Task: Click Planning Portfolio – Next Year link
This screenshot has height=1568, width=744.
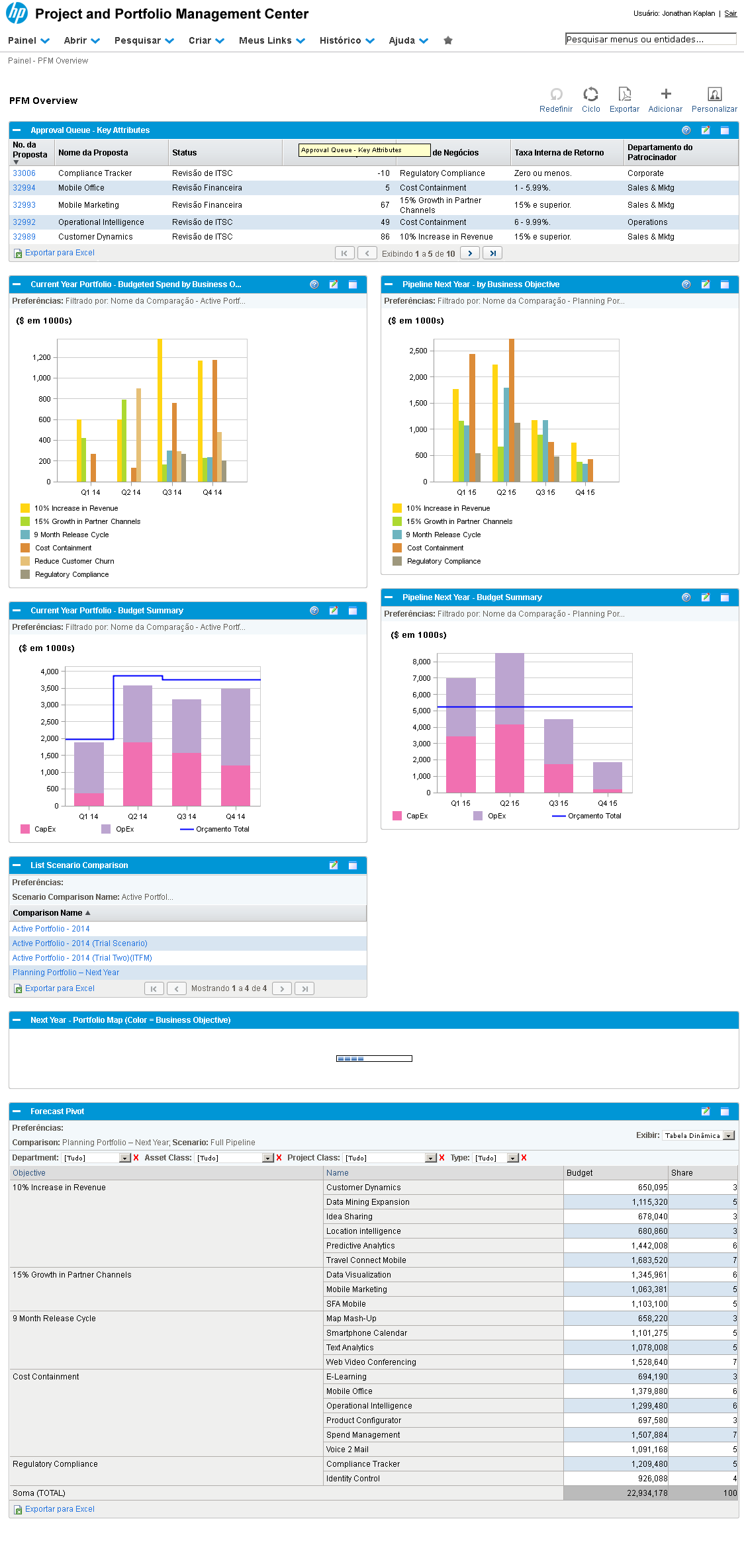Action: point(66,973)
